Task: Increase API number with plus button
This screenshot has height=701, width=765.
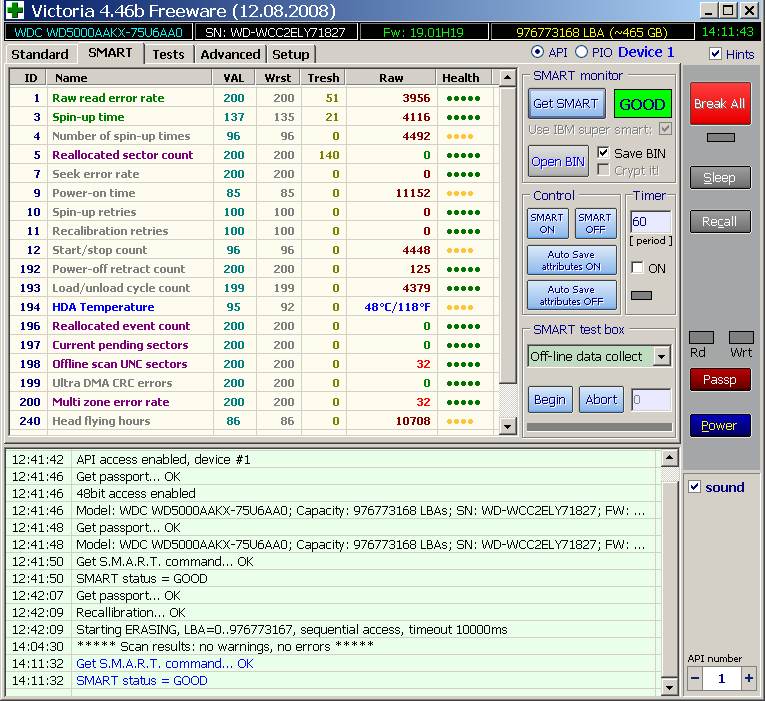Action: (748, 678)
